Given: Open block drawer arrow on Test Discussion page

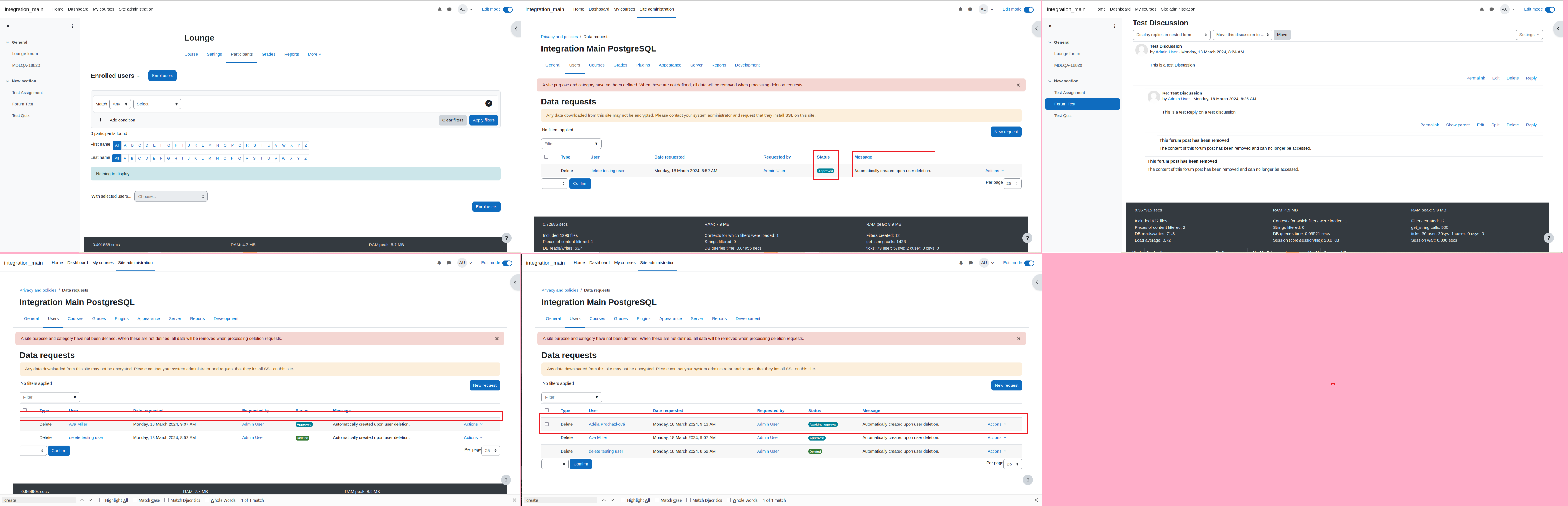Looking at the screenshot, I should 1558,29.
